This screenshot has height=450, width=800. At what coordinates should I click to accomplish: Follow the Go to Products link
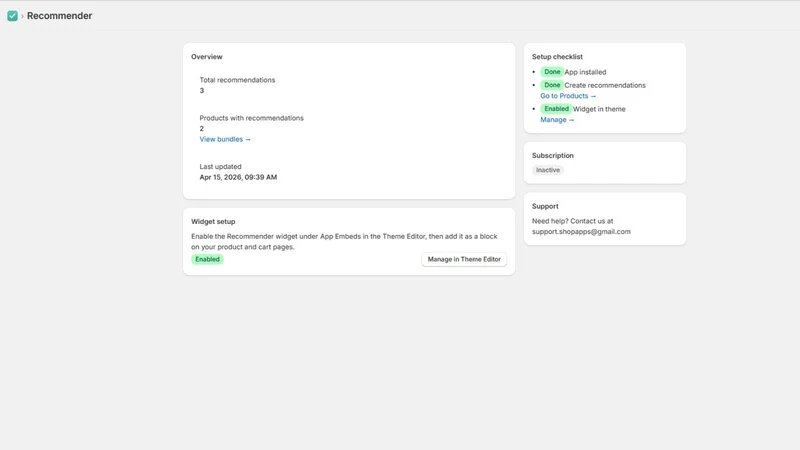point(568,96)
